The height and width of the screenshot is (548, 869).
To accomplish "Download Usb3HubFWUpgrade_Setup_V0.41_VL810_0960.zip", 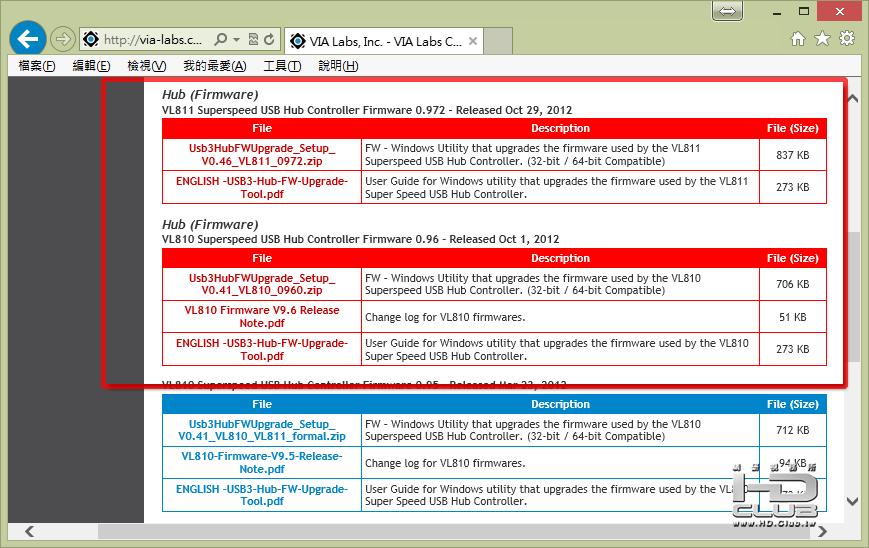I will [x=262, y=284].
